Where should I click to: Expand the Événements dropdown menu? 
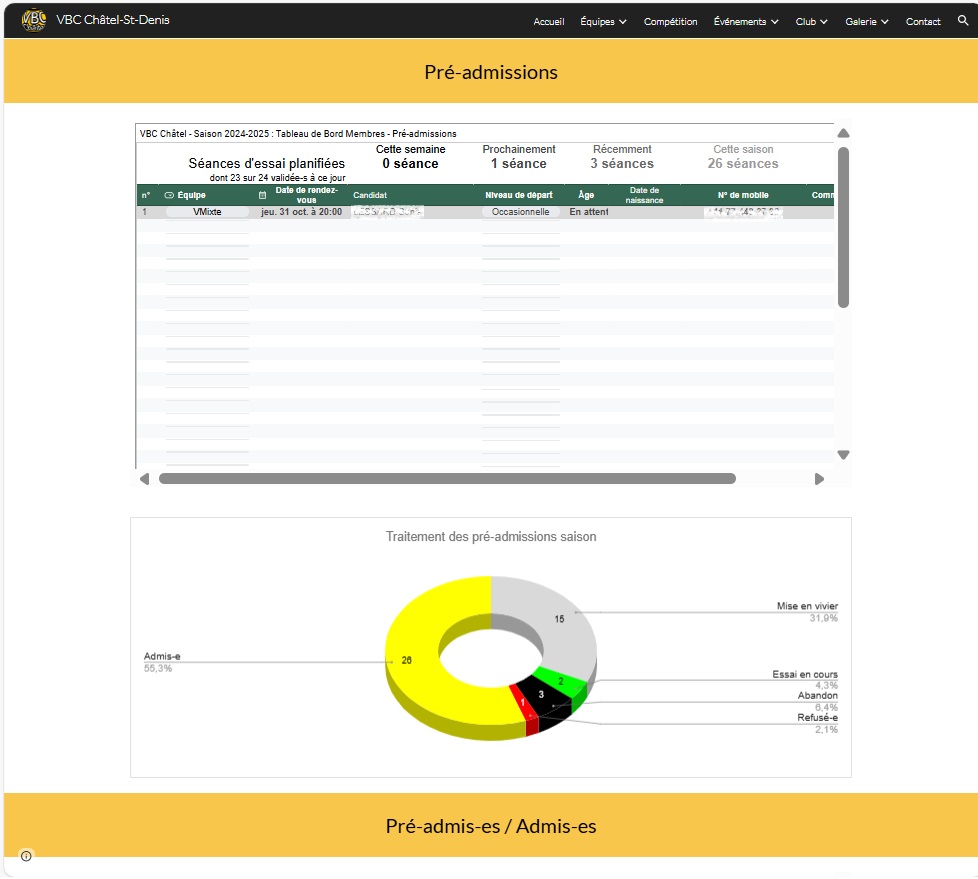pyautogui.click(x=746, y=22)
